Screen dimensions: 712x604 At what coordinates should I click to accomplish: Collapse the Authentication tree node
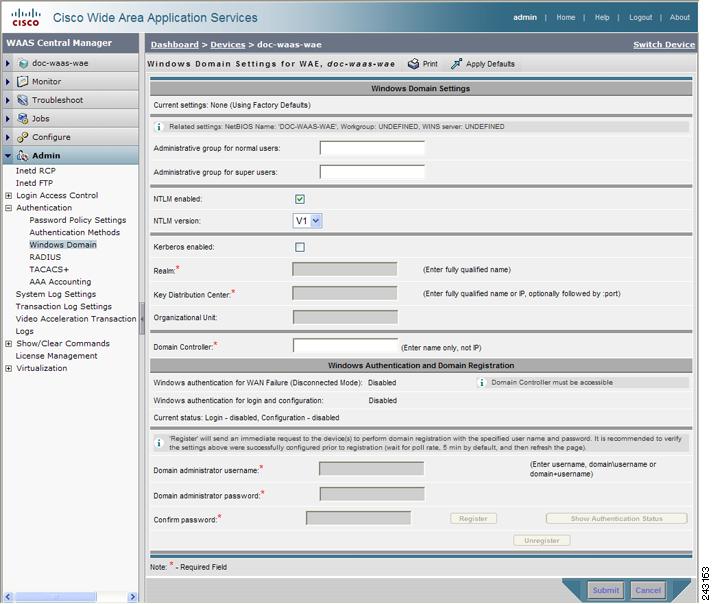(x=9, y=208)
